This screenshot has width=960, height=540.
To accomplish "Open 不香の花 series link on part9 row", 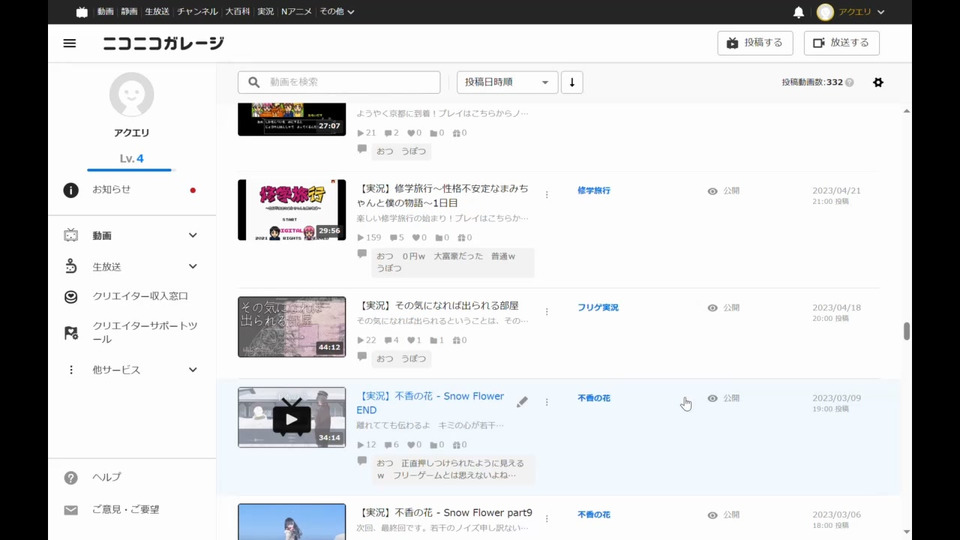I will [x=594, y=516].
